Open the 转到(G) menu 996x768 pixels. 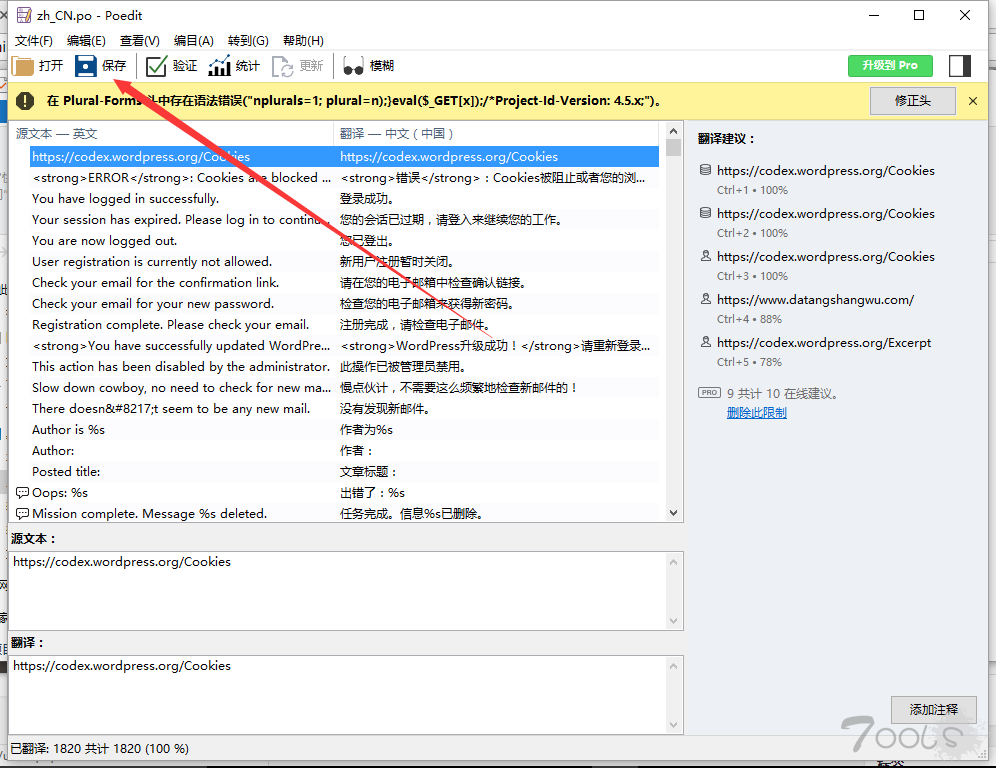[248, 41]
